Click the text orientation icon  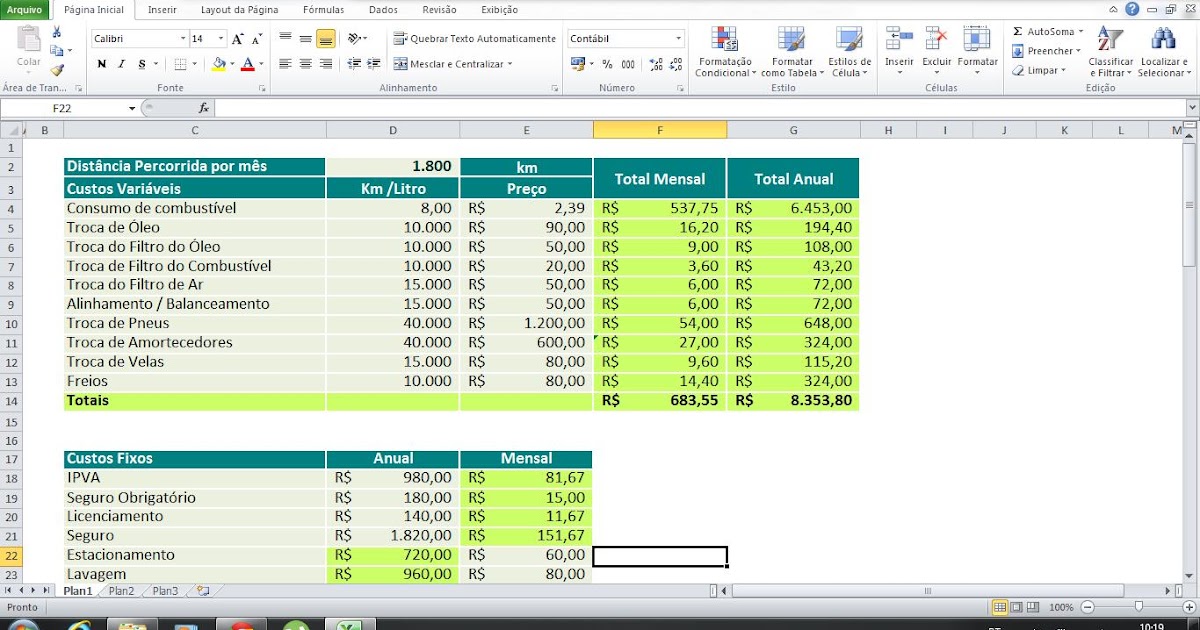[x=355, y=38]
